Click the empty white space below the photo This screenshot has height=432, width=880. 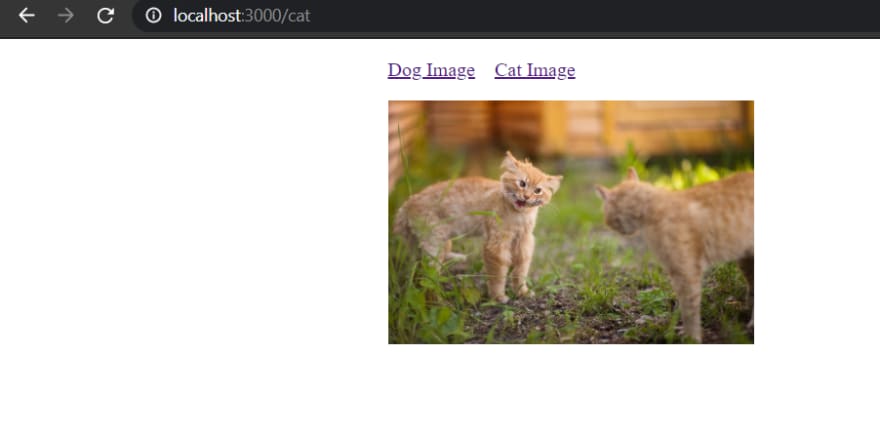[x=571, y=387]
